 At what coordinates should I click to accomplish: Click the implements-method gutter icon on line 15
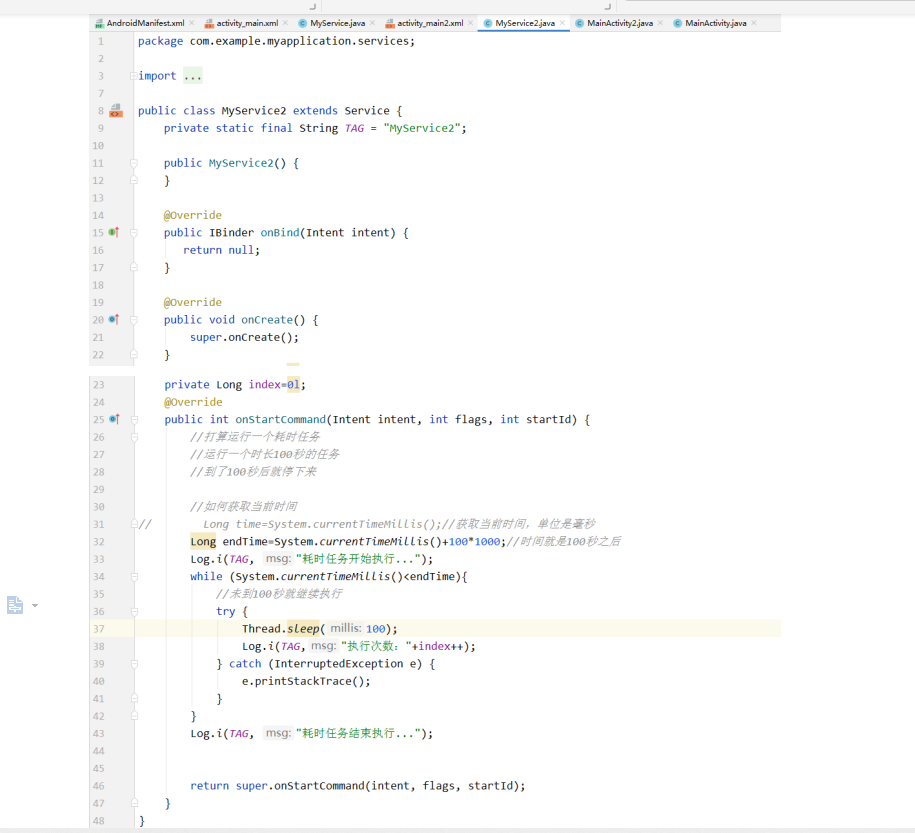pyautogui.click(x=114, y=232)
